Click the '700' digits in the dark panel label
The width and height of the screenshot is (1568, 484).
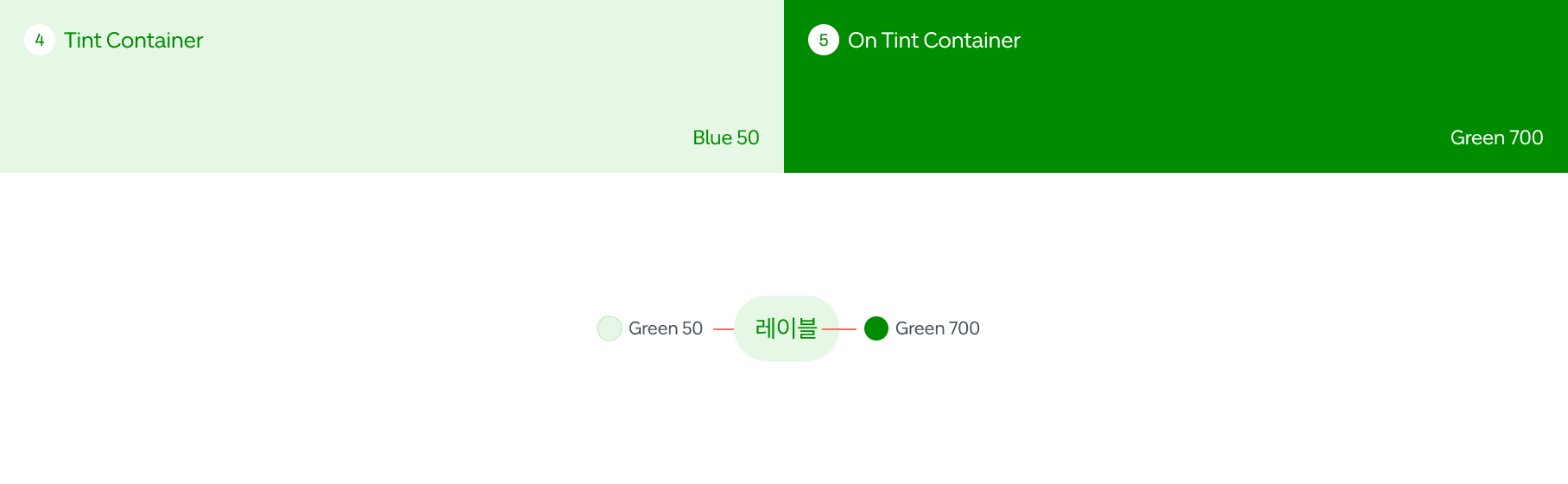click(1526, 137)
